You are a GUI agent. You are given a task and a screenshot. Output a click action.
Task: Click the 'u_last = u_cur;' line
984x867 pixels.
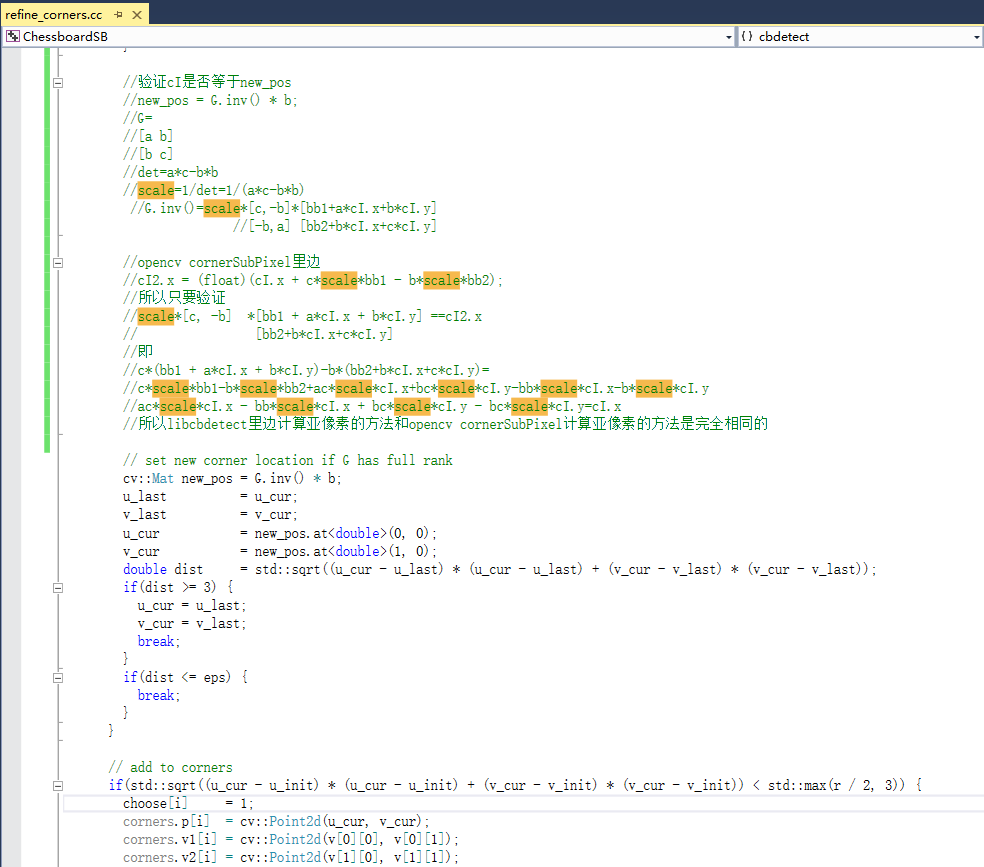[210, 497]
